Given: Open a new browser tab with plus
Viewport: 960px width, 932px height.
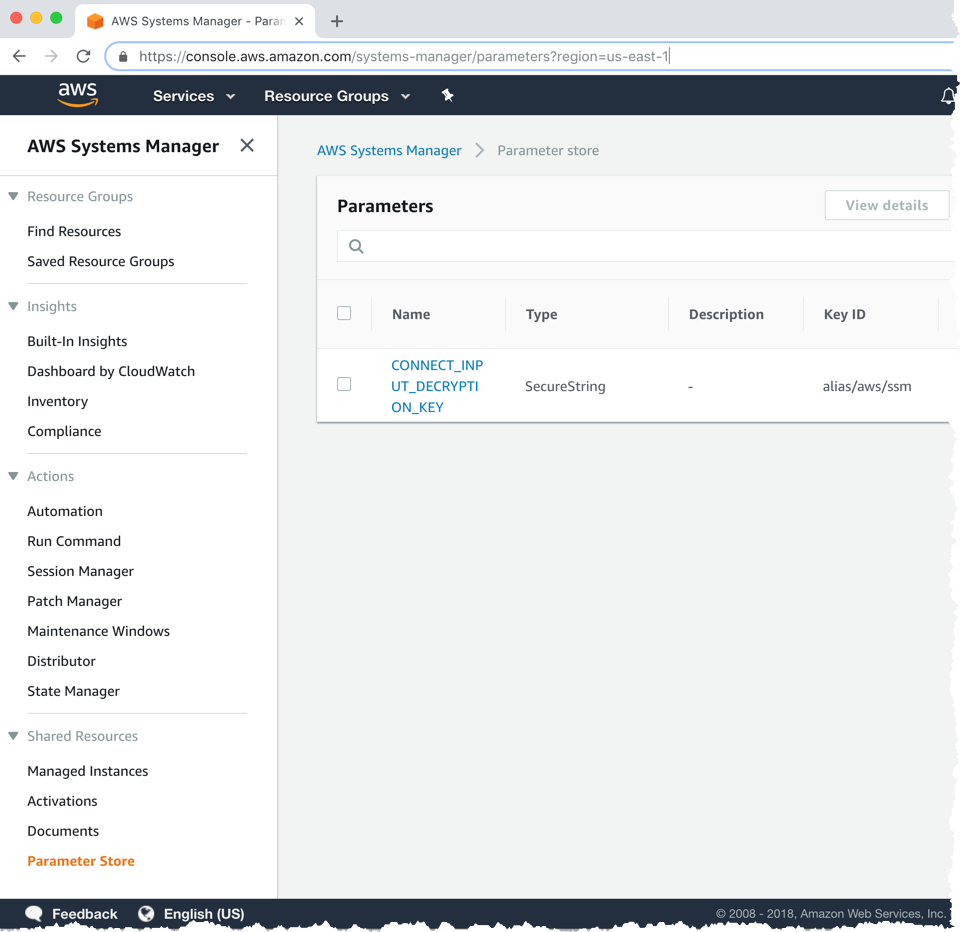Looking at the screenshot, I should (337, 21).
